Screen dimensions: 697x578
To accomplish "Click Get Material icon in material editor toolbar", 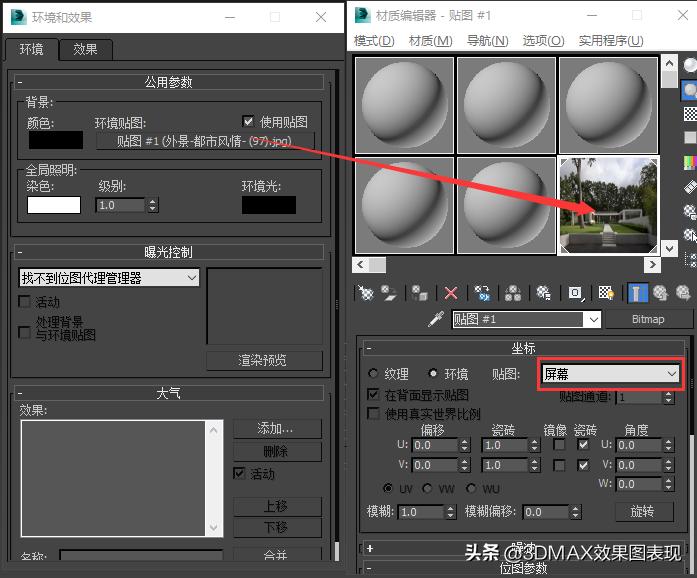I will [x=366, y=293].
